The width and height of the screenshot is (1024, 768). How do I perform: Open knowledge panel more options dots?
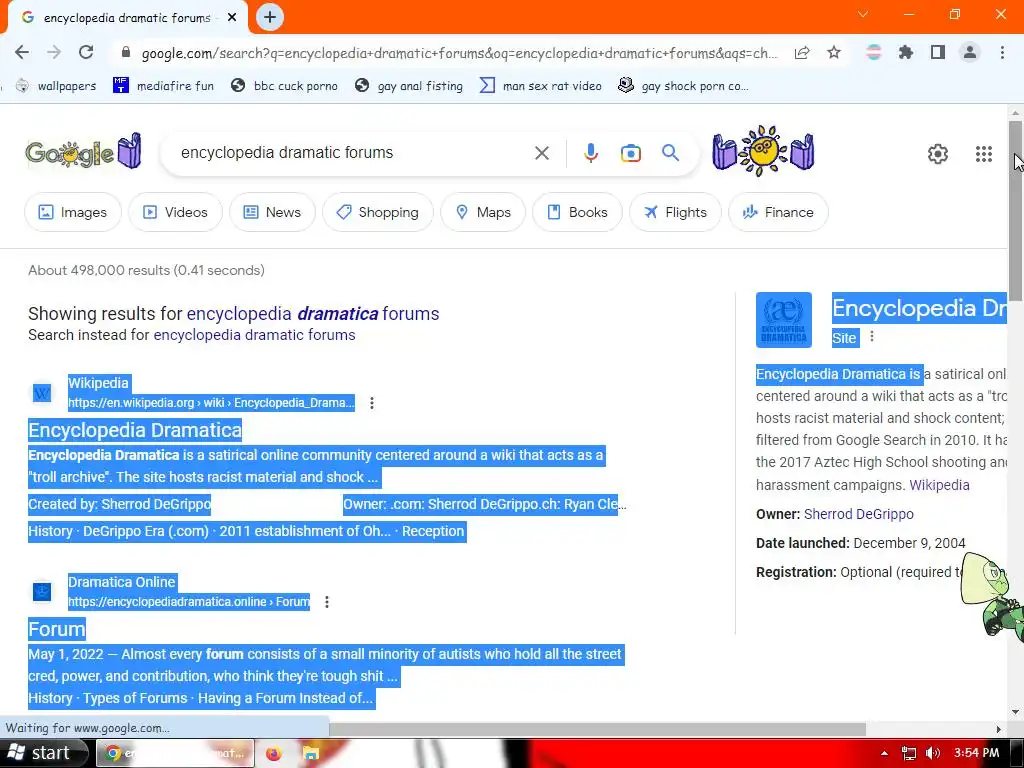[872, 337]
